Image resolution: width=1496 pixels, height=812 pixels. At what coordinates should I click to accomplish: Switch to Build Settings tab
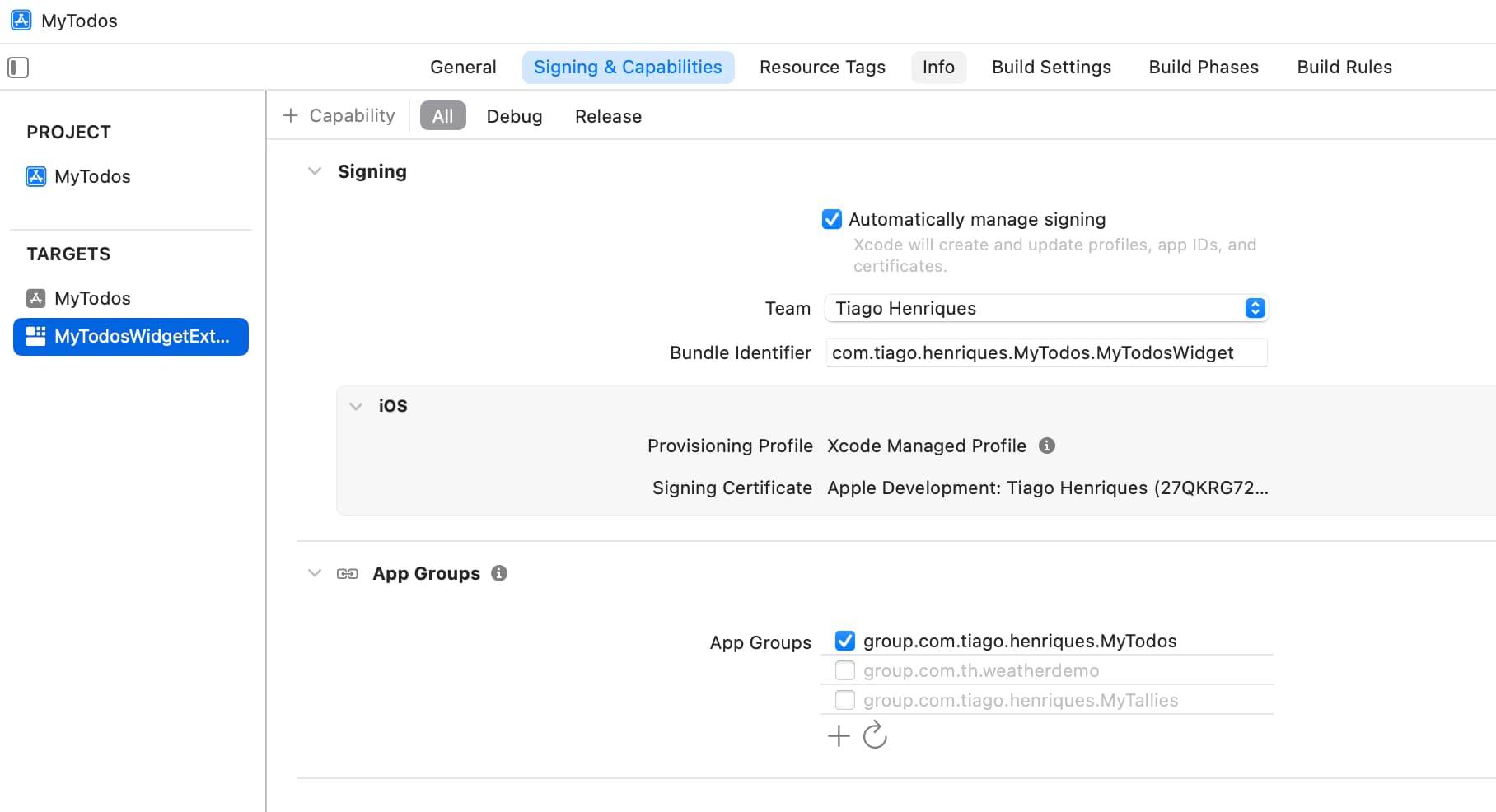point(1051,68)
